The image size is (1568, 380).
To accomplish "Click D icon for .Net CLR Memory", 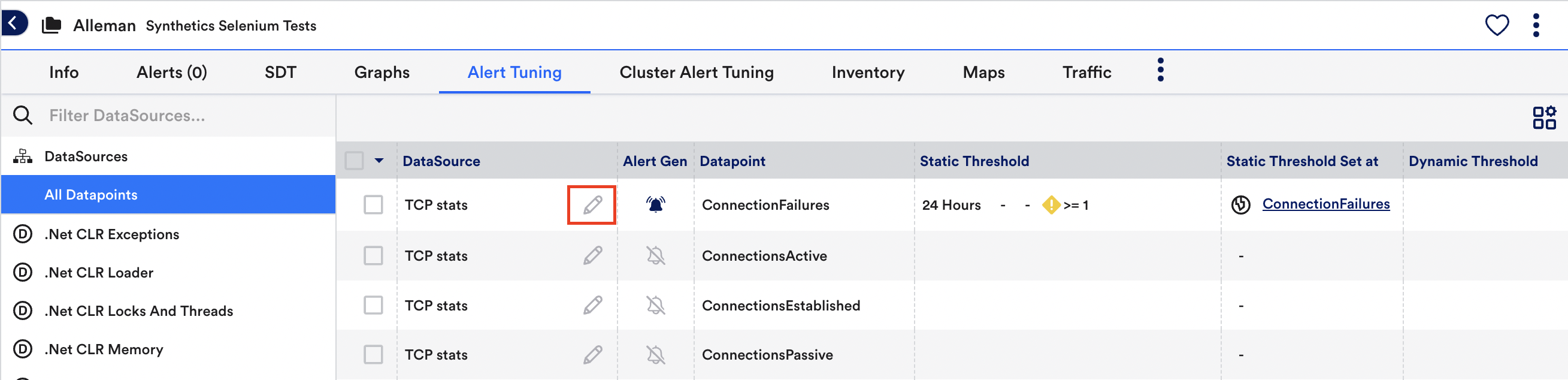I will click(x=23, y=349).
